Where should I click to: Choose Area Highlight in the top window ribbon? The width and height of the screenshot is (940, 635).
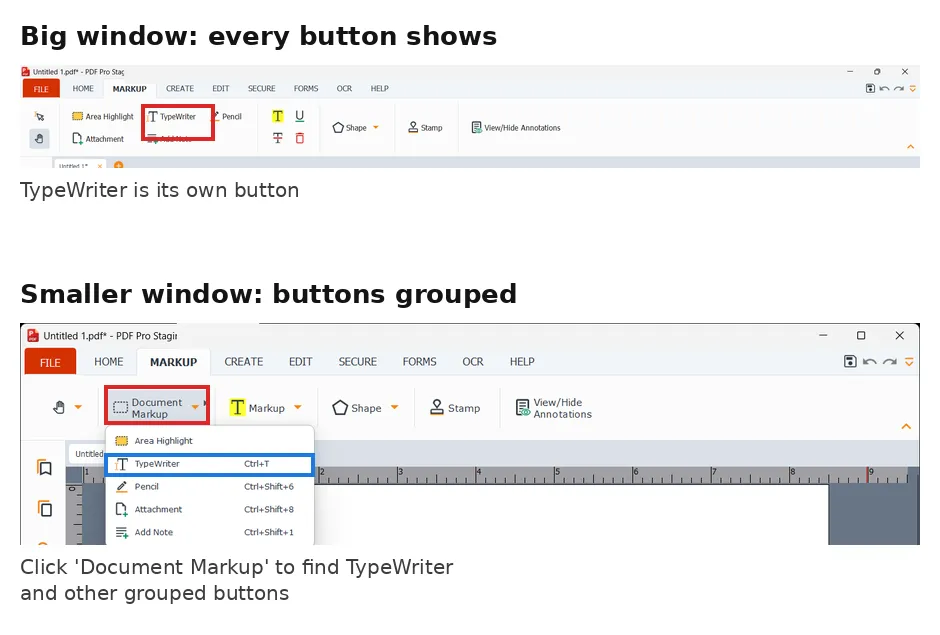point(103,116)
